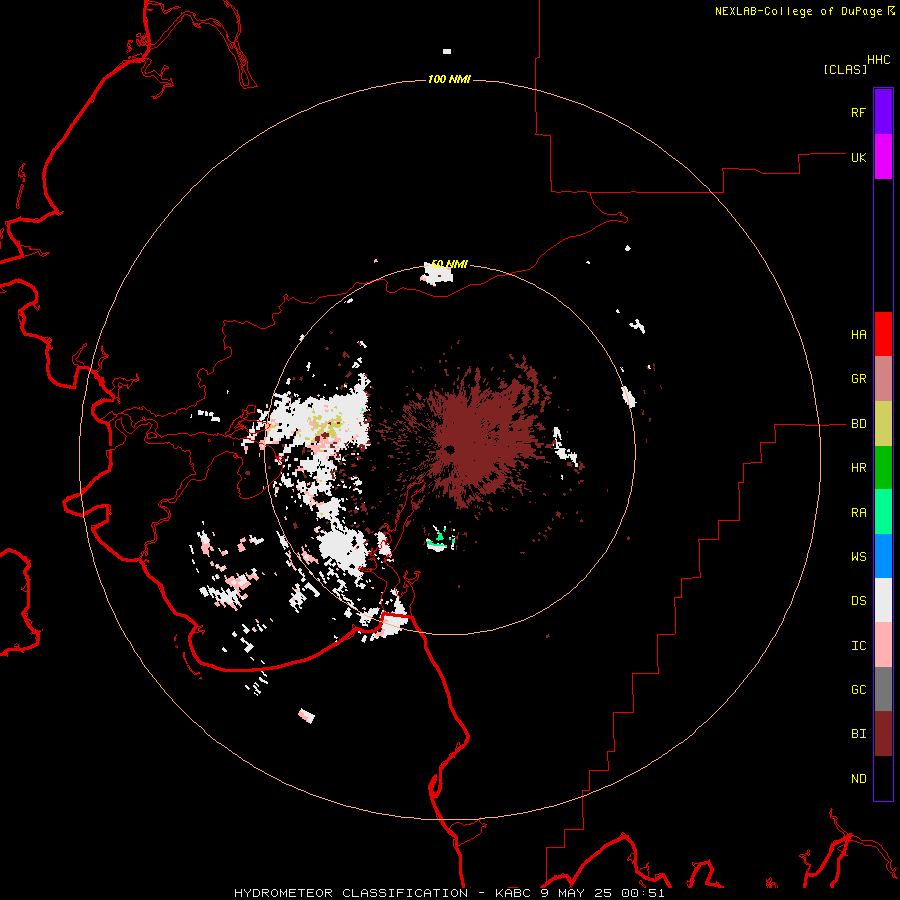Pick the RA rain legend color block
This screenshot has width=900, height=900.
pos(883,512)
